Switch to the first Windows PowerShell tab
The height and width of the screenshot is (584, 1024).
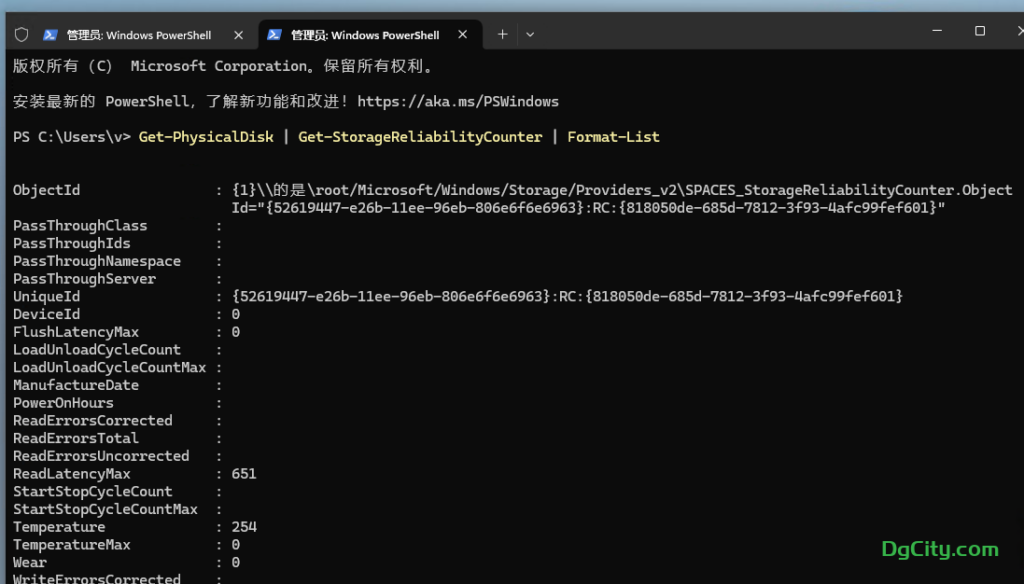pos(139,35)
